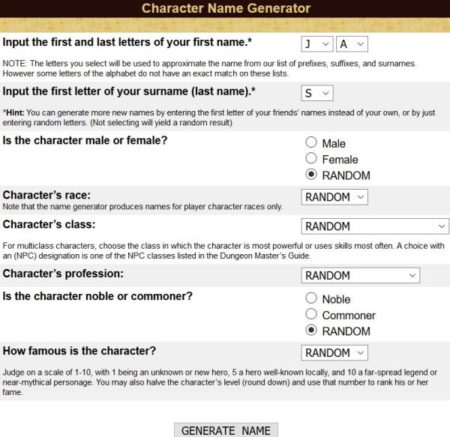Expand the Character's race dropdown
Screen dimensions: 450x437
[x=334, y=197]
